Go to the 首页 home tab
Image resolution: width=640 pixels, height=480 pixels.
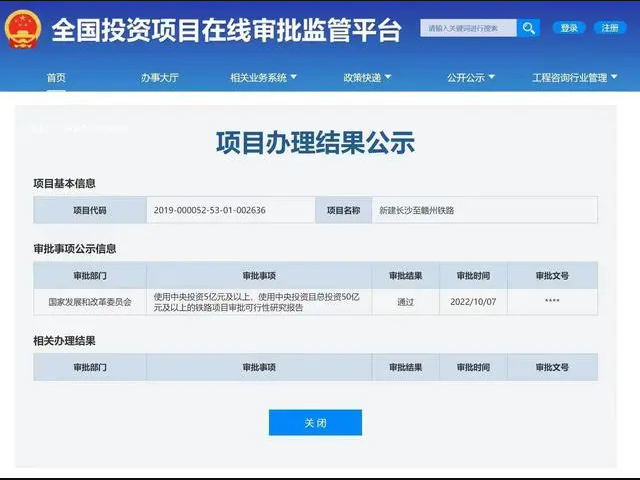pyautogui.click(x=56, y=77)
